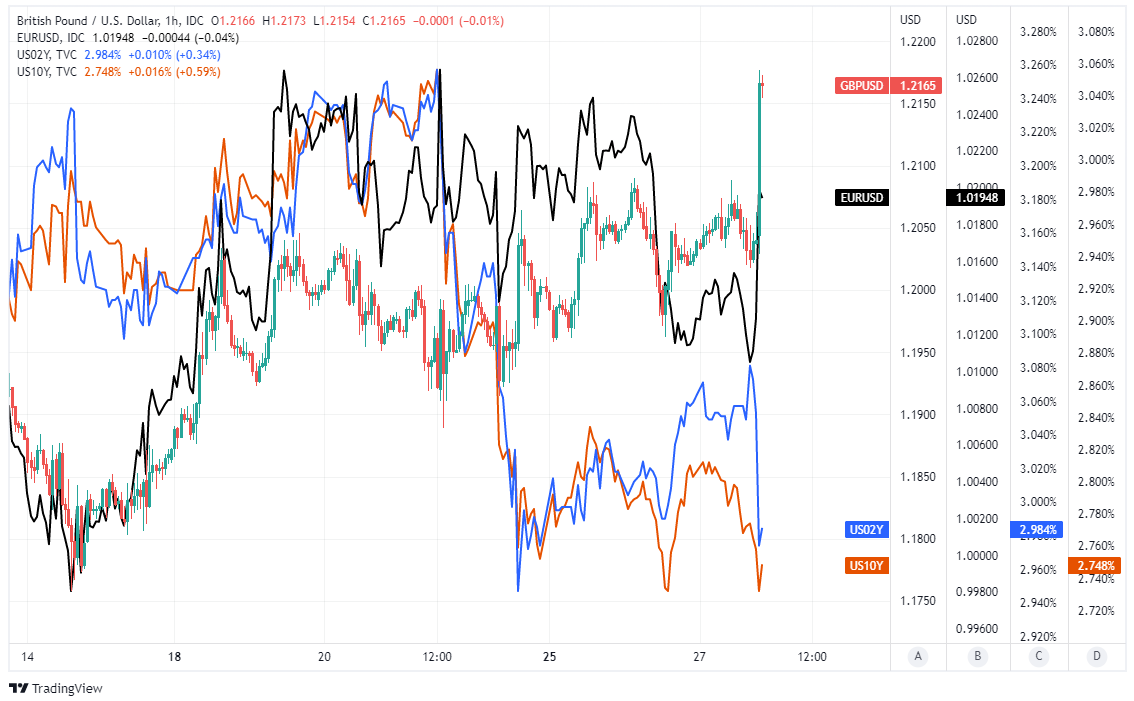1134x701 pixels.
Task: Click the 2.748% US10Y value tag
Action: 1098,566
